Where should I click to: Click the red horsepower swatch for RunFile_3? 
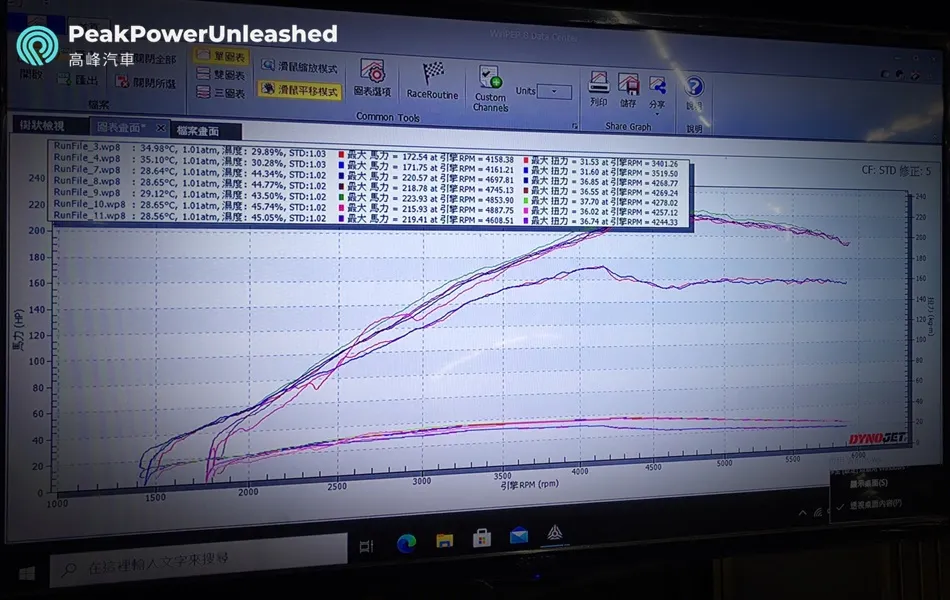(341, 155)
